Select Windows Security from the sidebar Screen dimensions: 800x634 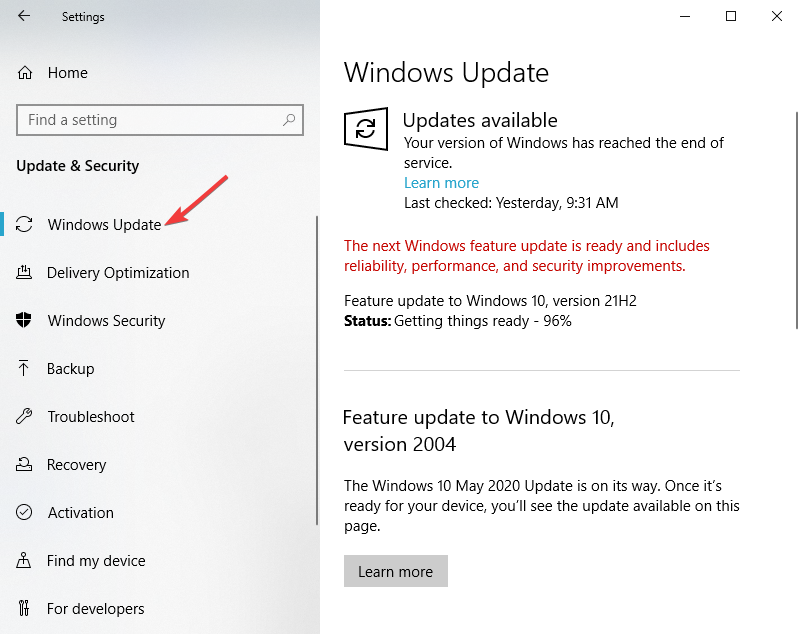click(x=107, y=321)
